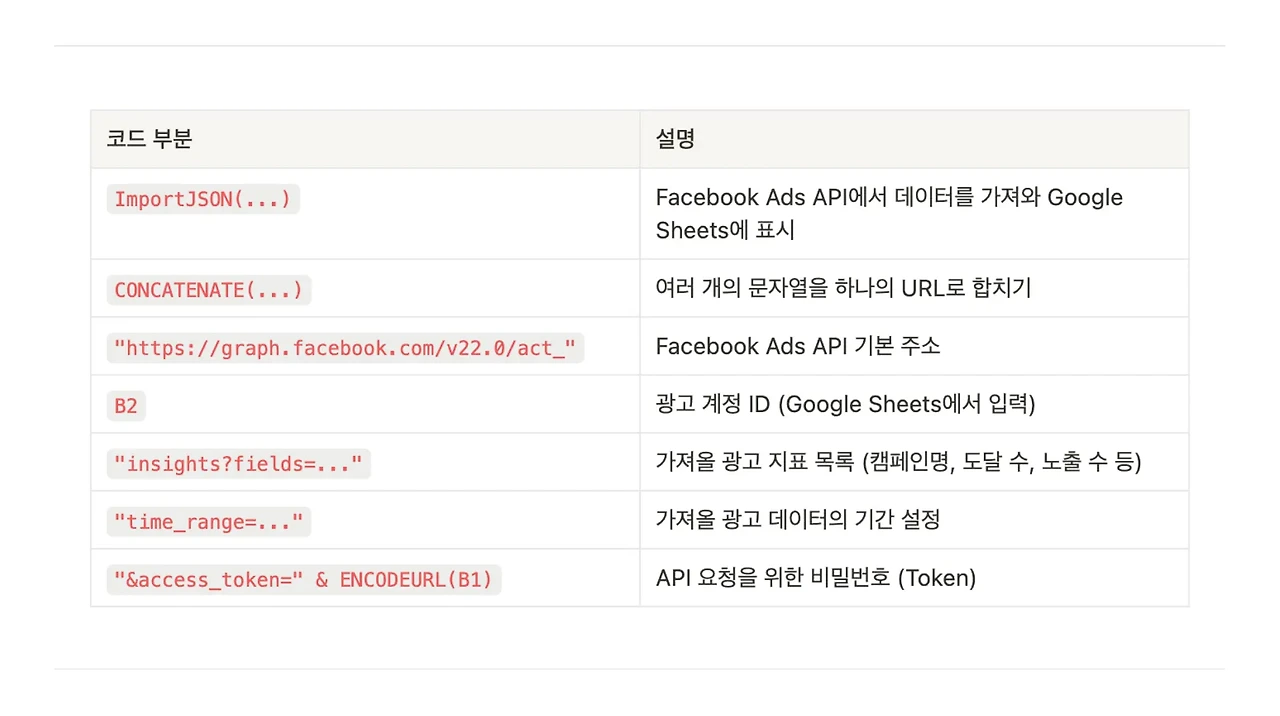Select the graph.facebook.com URL code cell
1280x716 pixels.
(345, 348)
